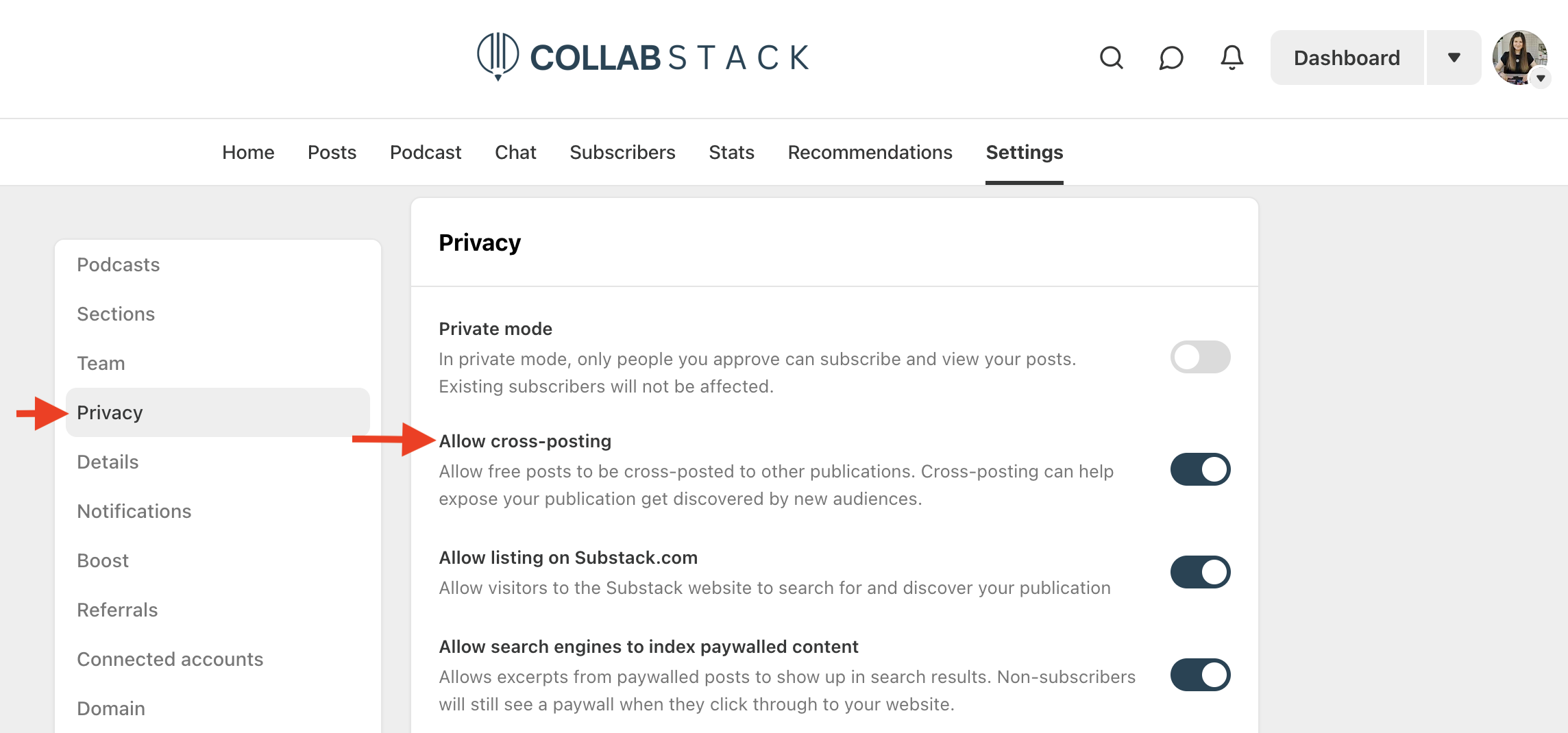
Task: Select Podcasts in the settings sidebar
Action: pos(119,264)
